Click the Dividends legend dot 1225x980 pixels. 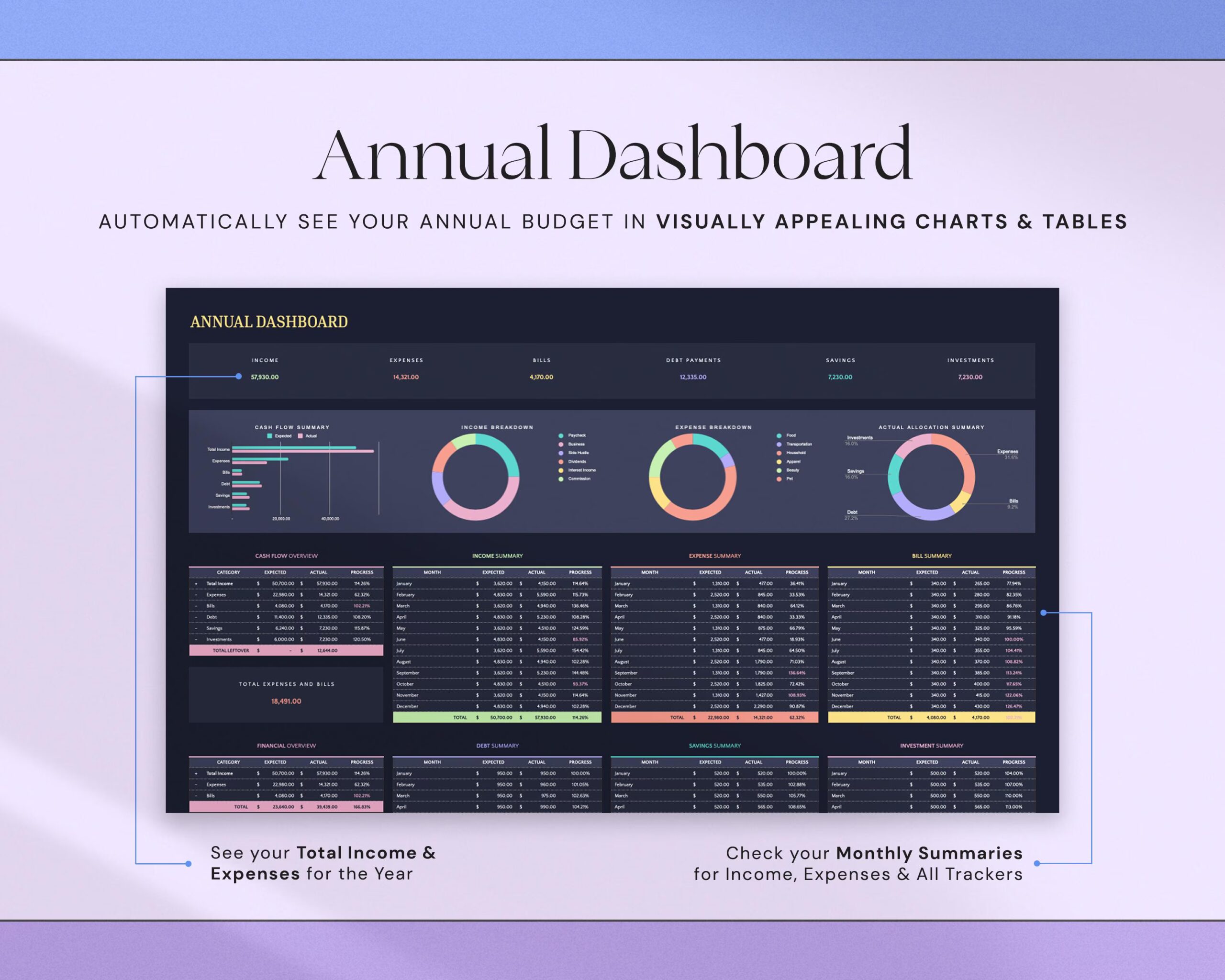(x=561, y=462)
